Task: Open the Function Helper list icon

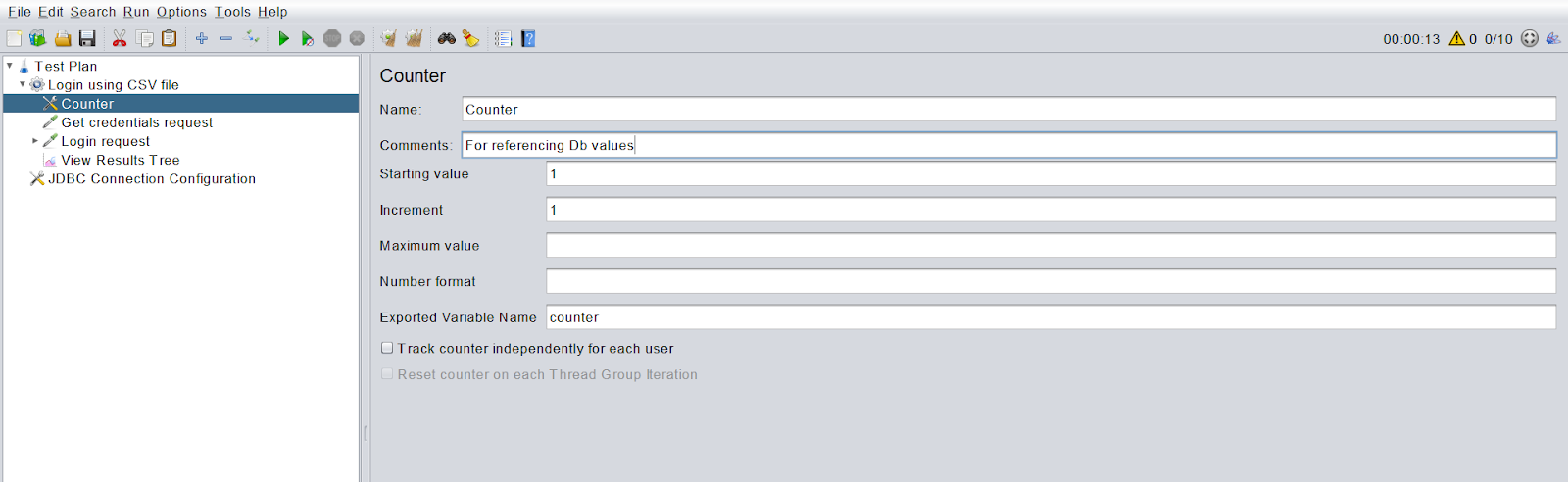Action: (503, 39)
